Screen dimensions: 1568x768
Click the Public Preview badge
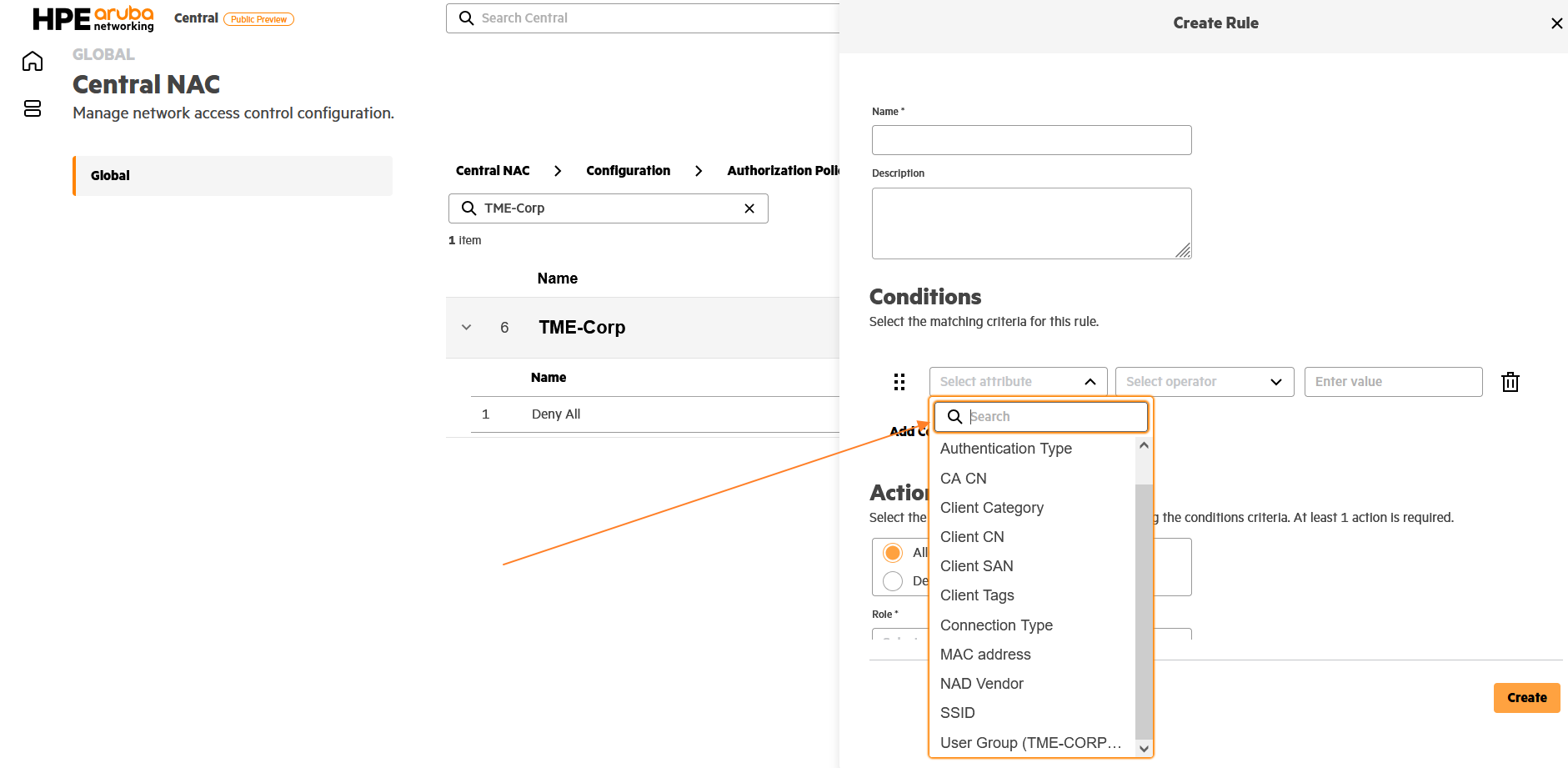258,19
